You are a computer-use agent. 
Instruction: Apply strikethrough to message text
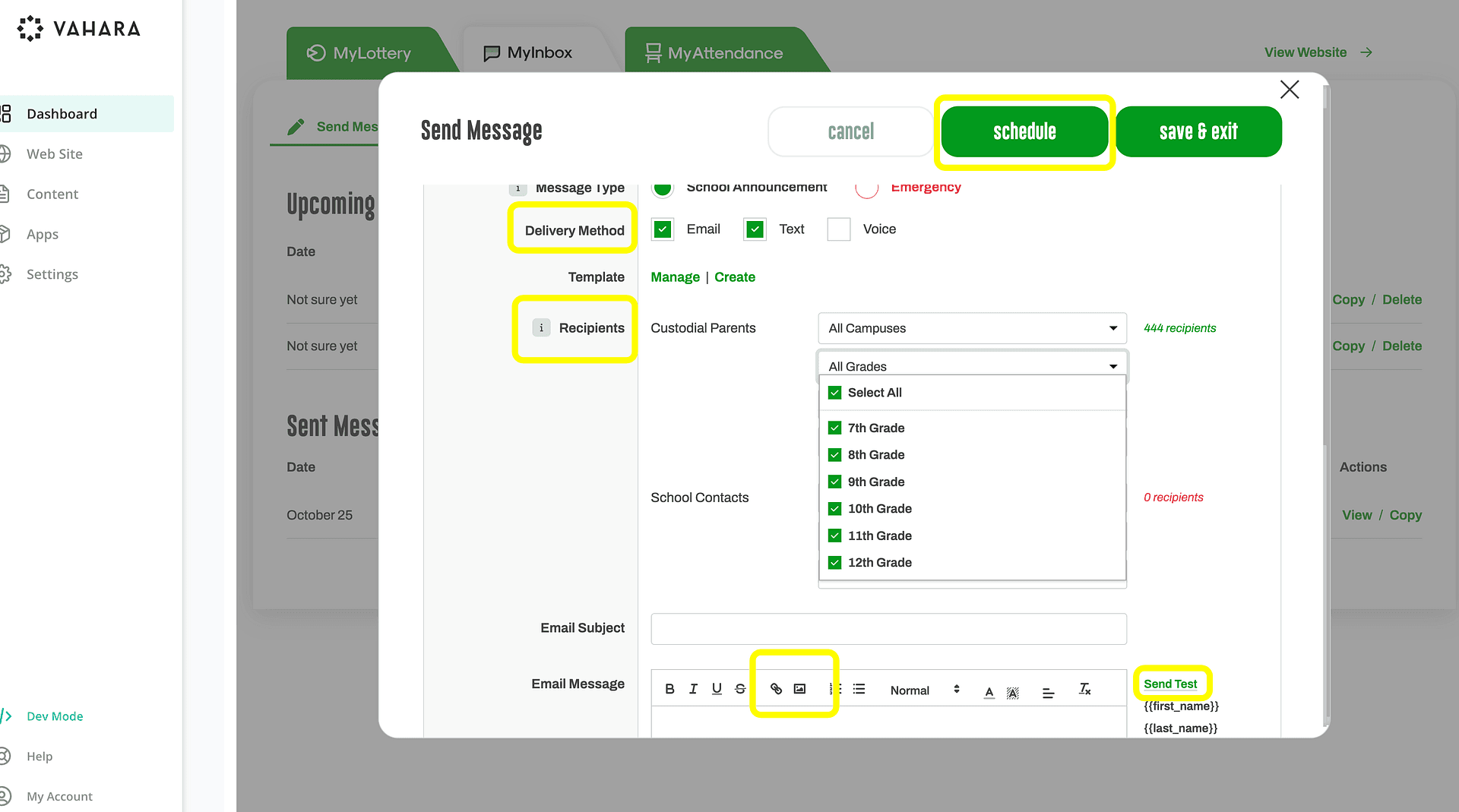(740, 689)
